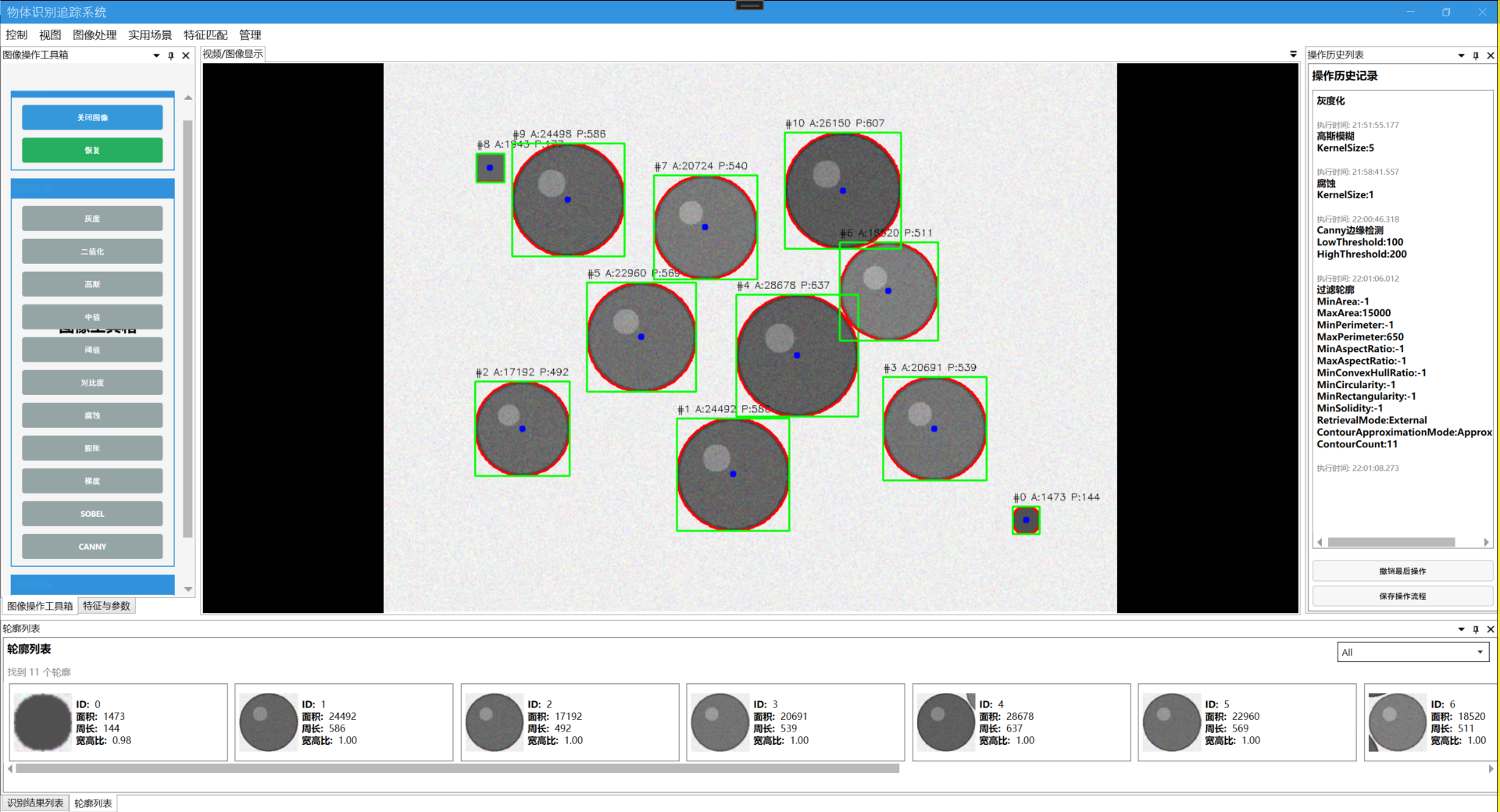Image resolution: width=1500 pixels, height=812 pixels.
Task: Open the 特征匹配 menu
Action: click(205, 35)
